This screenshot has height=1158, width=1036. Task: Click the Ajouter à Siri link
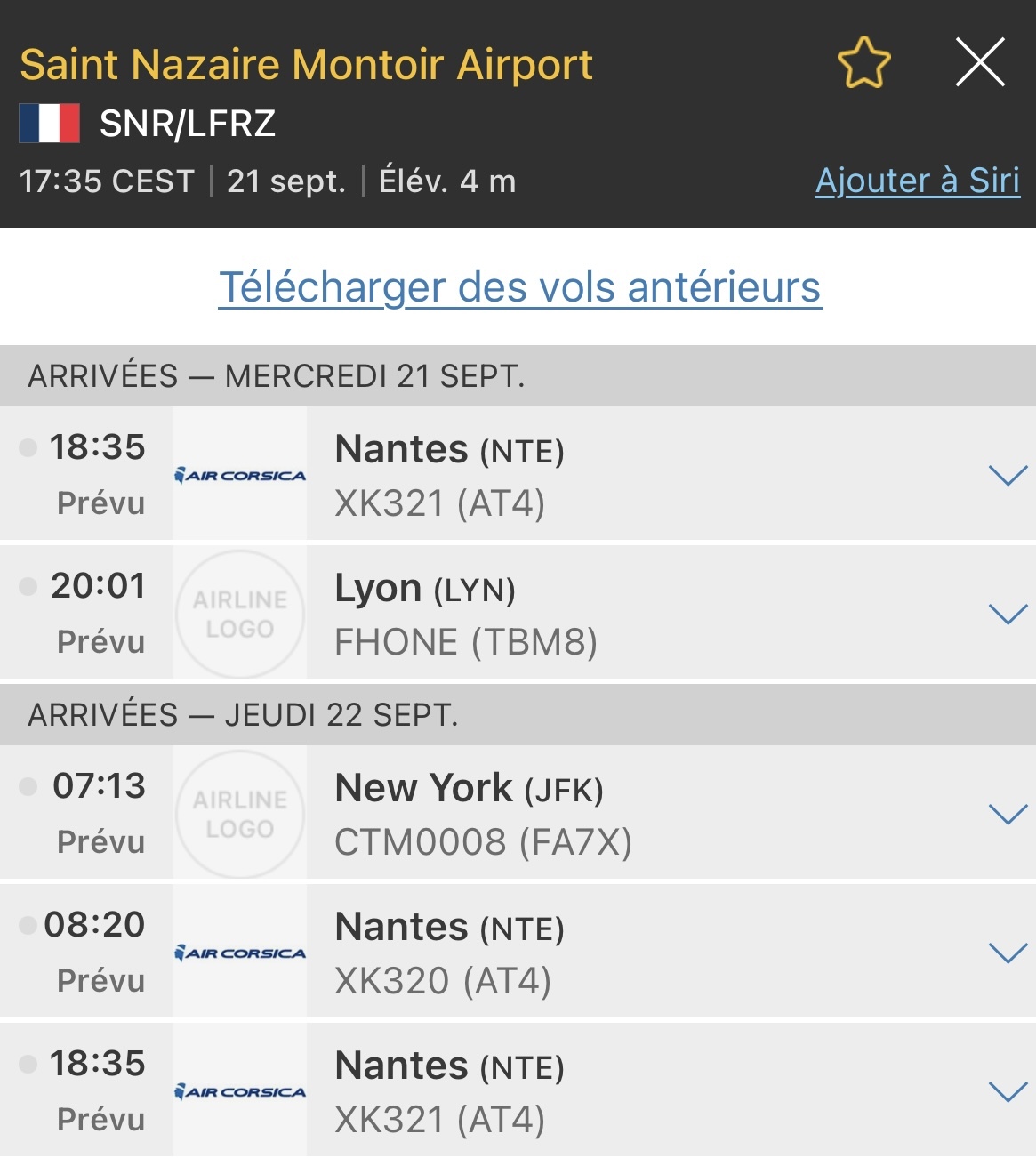917,181
